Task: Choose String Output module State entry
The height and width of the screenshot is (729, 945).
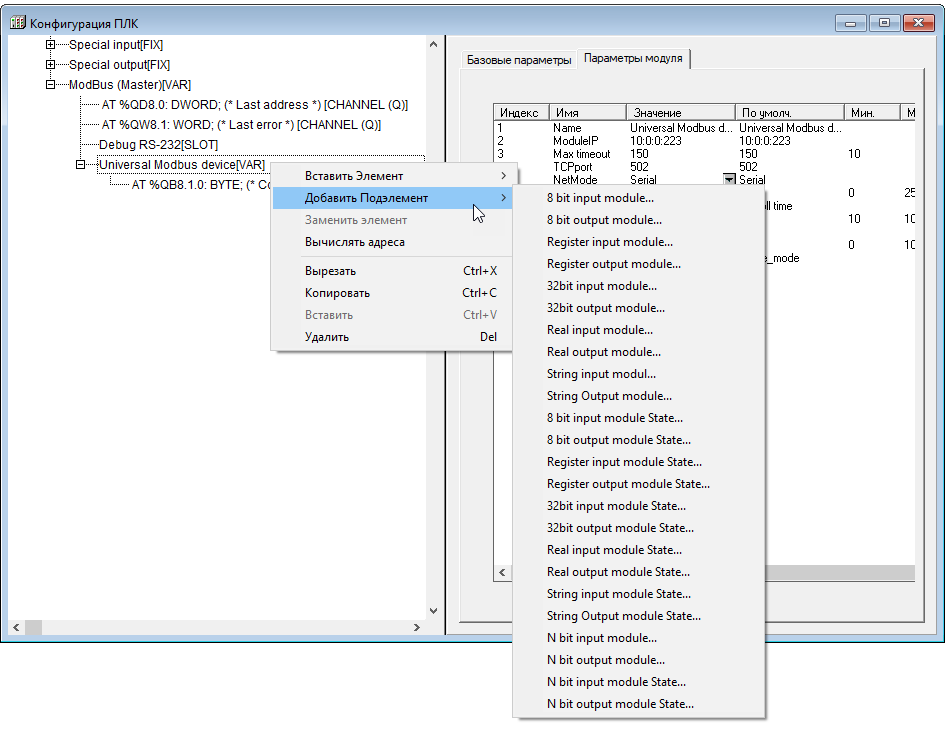Action: tap(624, 616)
